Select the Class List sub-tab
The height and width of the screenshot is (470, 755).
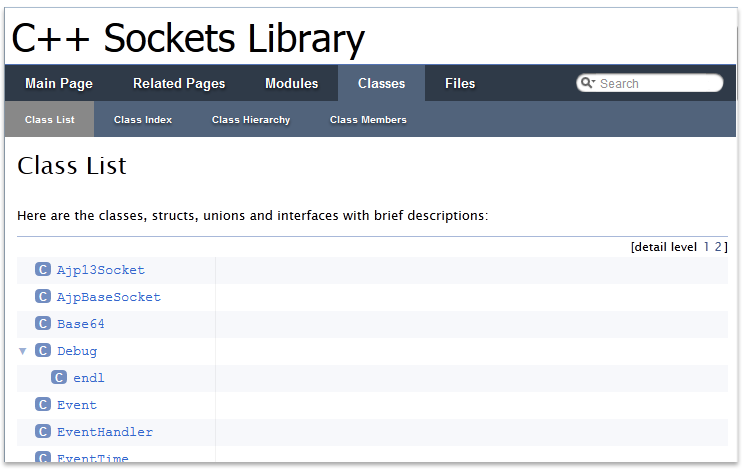tap(50, 119)
